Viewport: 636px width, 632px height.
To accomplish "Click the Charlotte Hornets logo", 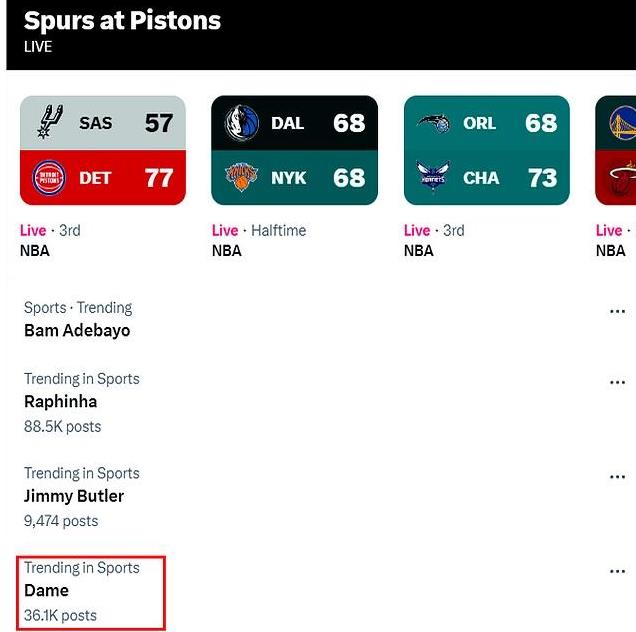I will (433, 178).
